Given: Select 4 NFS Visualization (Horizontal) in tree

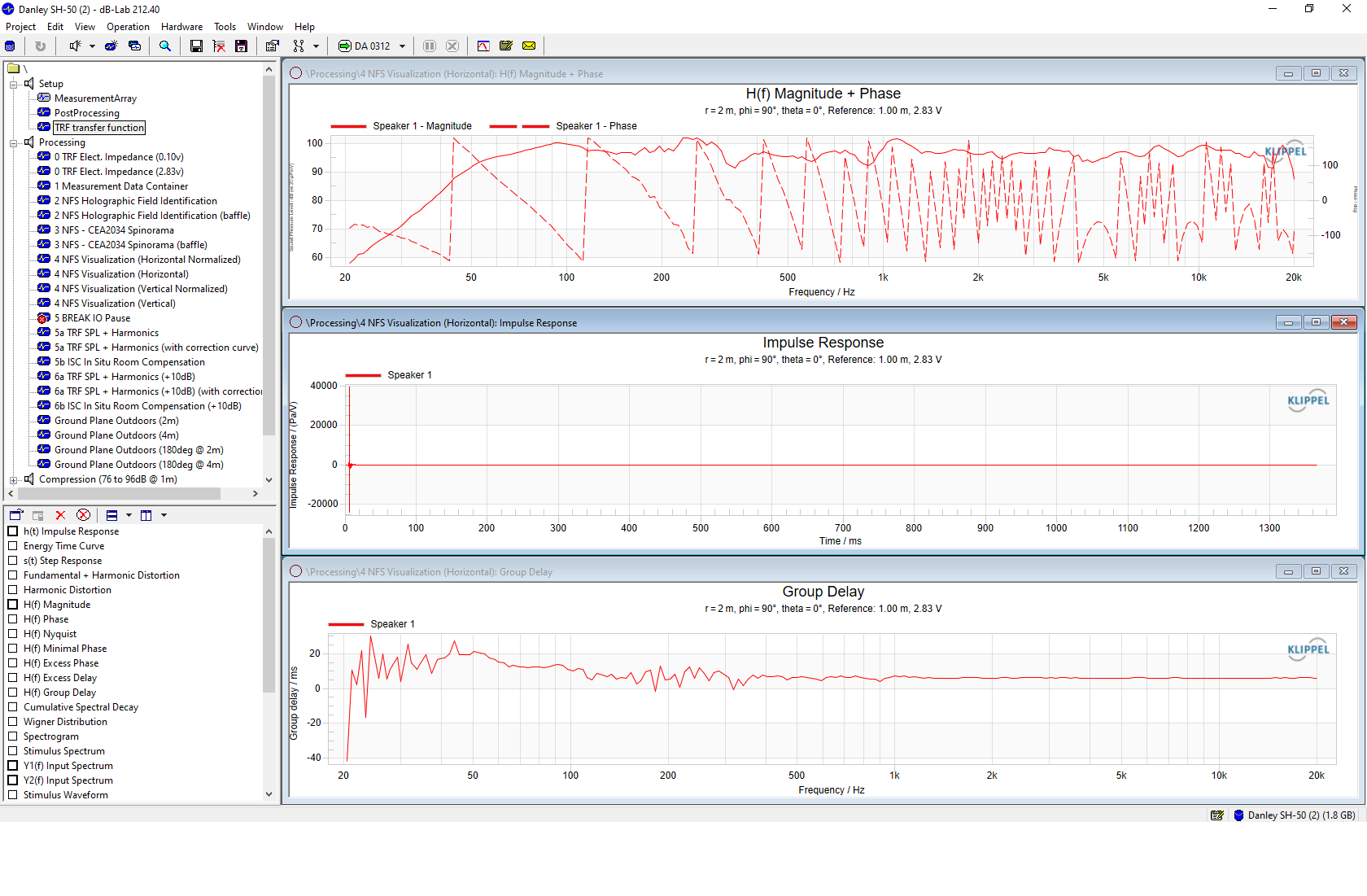Looking at the screenshot, I should (121, 274).
